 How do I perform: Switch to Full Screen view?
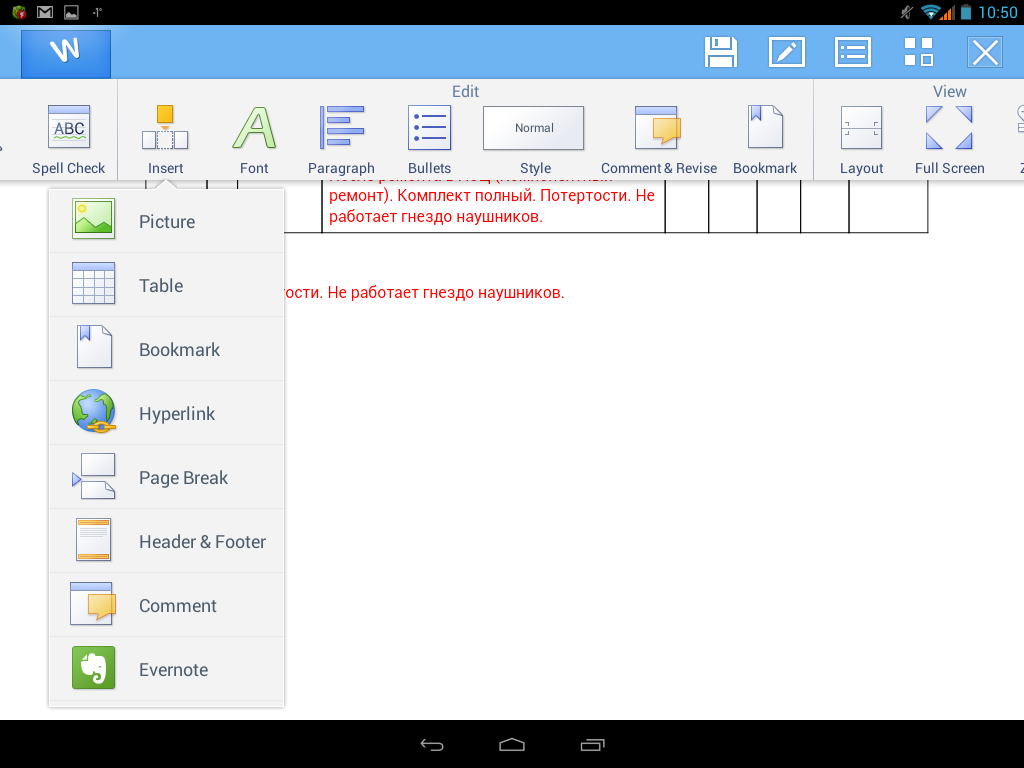coord(949,139)
